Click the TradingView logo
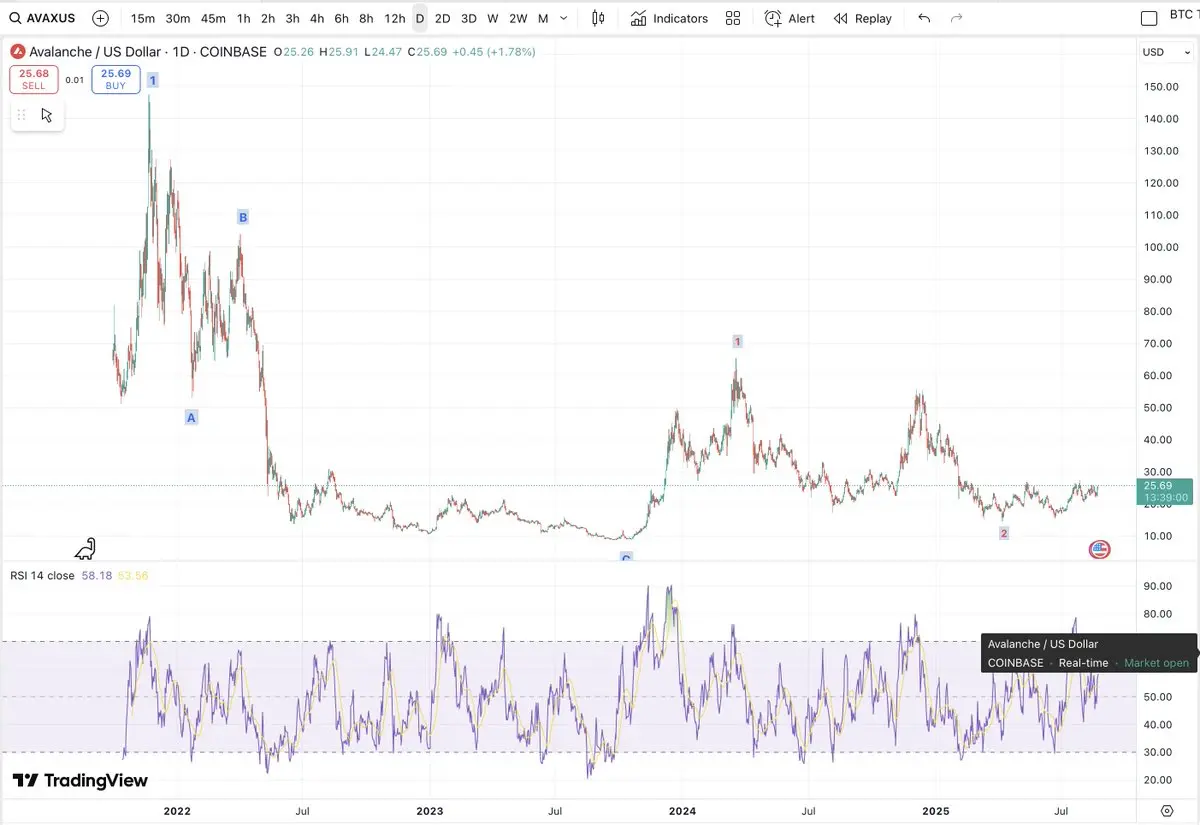Image resolution: width=1200 pixels, height=825 pixels. [80, 781]
